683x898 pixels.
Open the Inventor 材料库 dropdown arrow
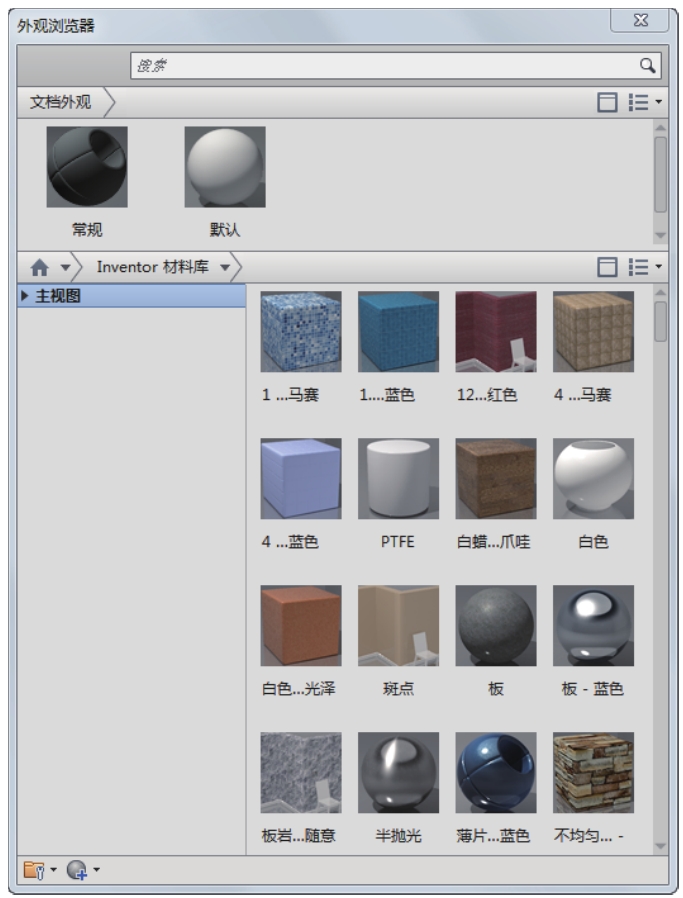(225, 267)
